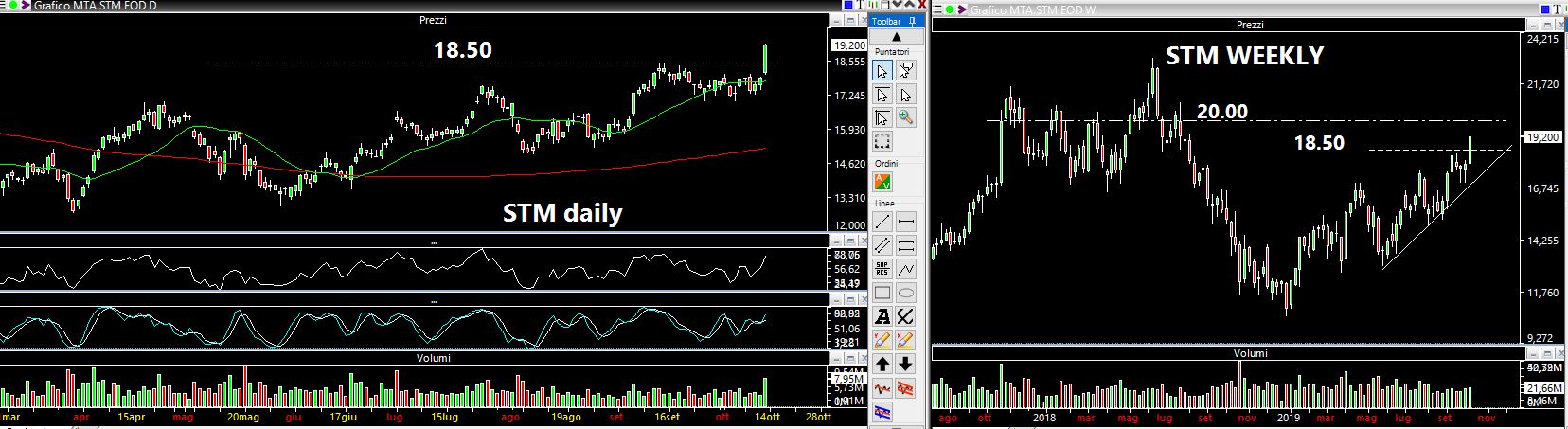This screenshot has width=1568, height=429.
Task: Click the 19,200 price tag on the daily axis
Action: click(850, 45)
